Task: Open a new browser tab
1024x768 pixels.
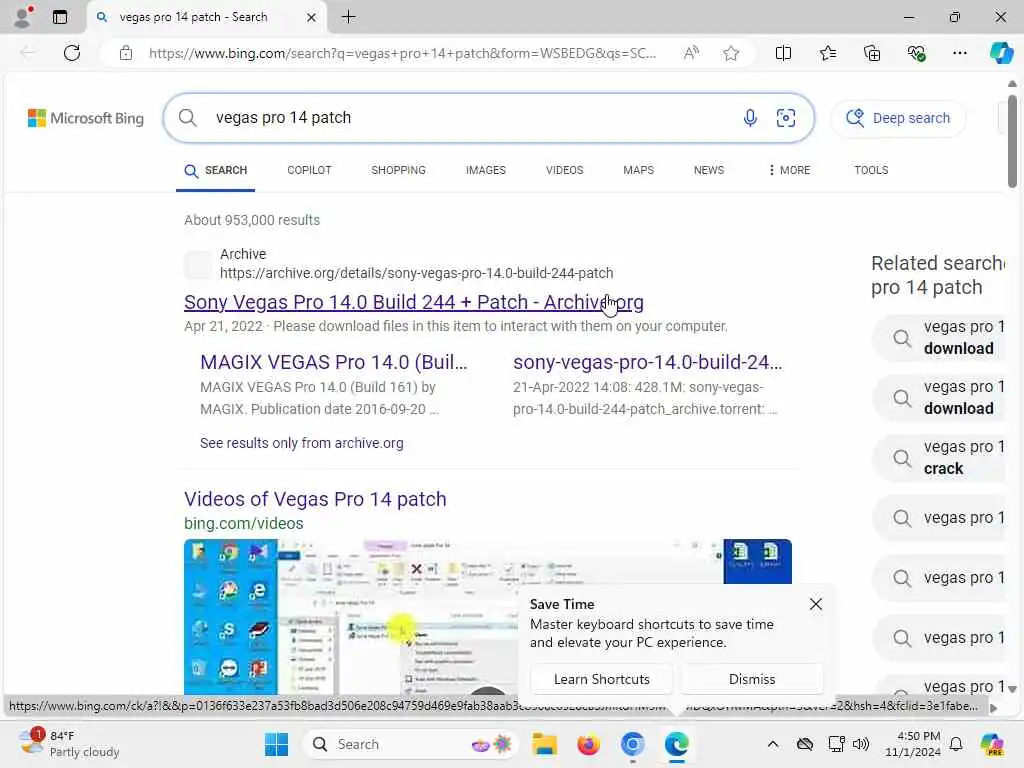Action: coord(349,17)
